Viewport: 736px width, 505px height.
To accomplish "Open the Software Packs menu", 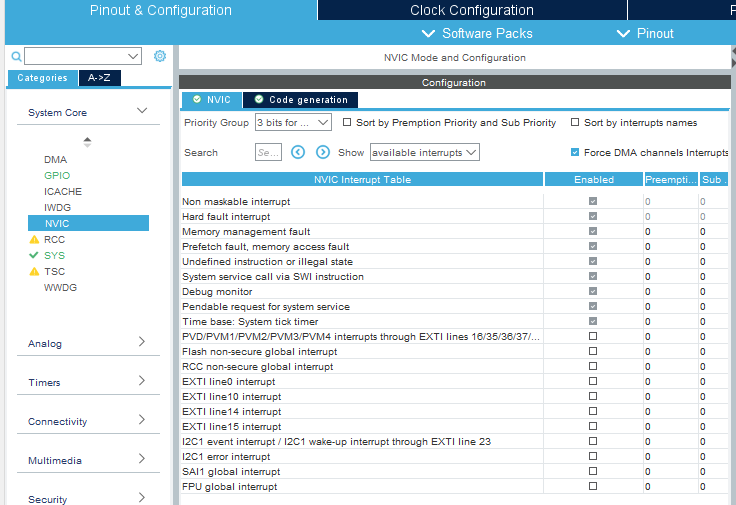I will coord(477,33).
